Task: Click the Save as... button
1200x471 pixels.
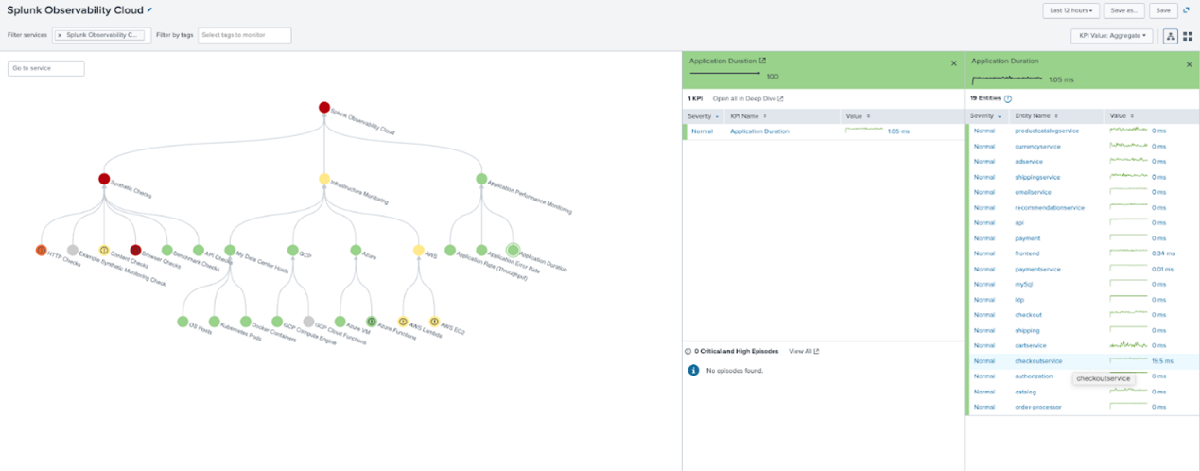Action: click(x=1125, y=10)
